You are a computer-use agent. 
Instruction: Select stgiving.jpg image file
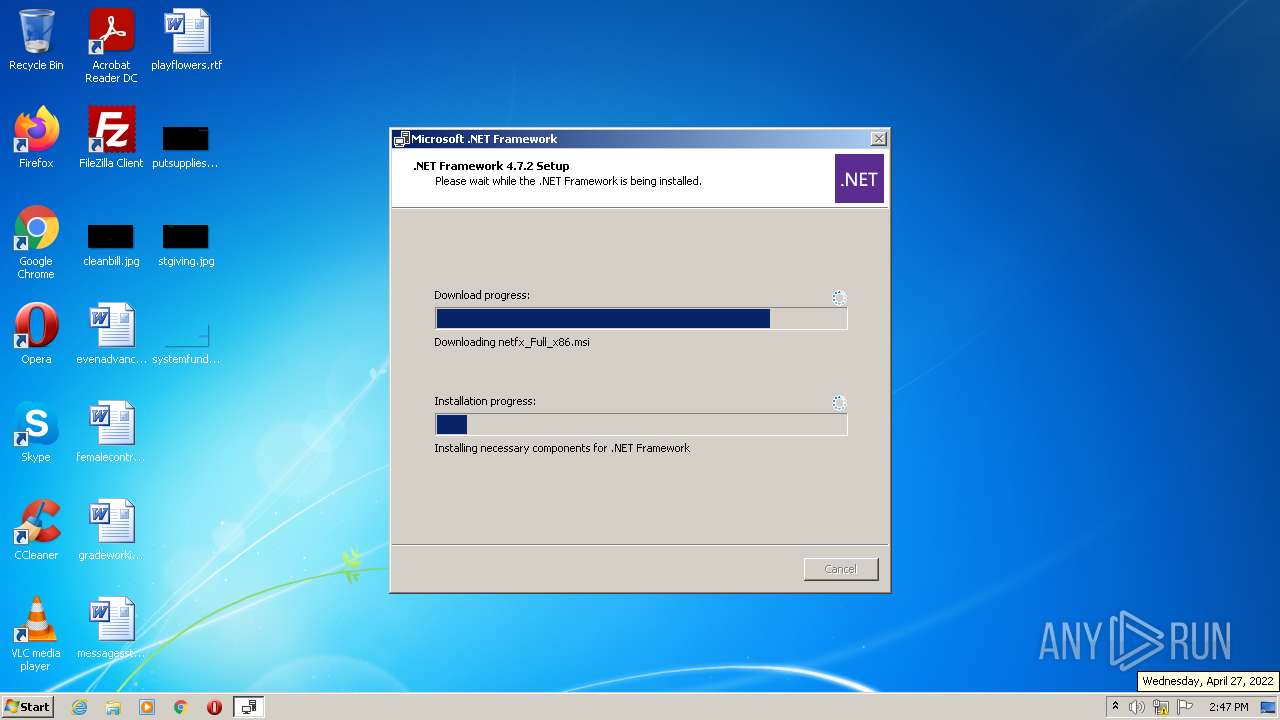186,244
